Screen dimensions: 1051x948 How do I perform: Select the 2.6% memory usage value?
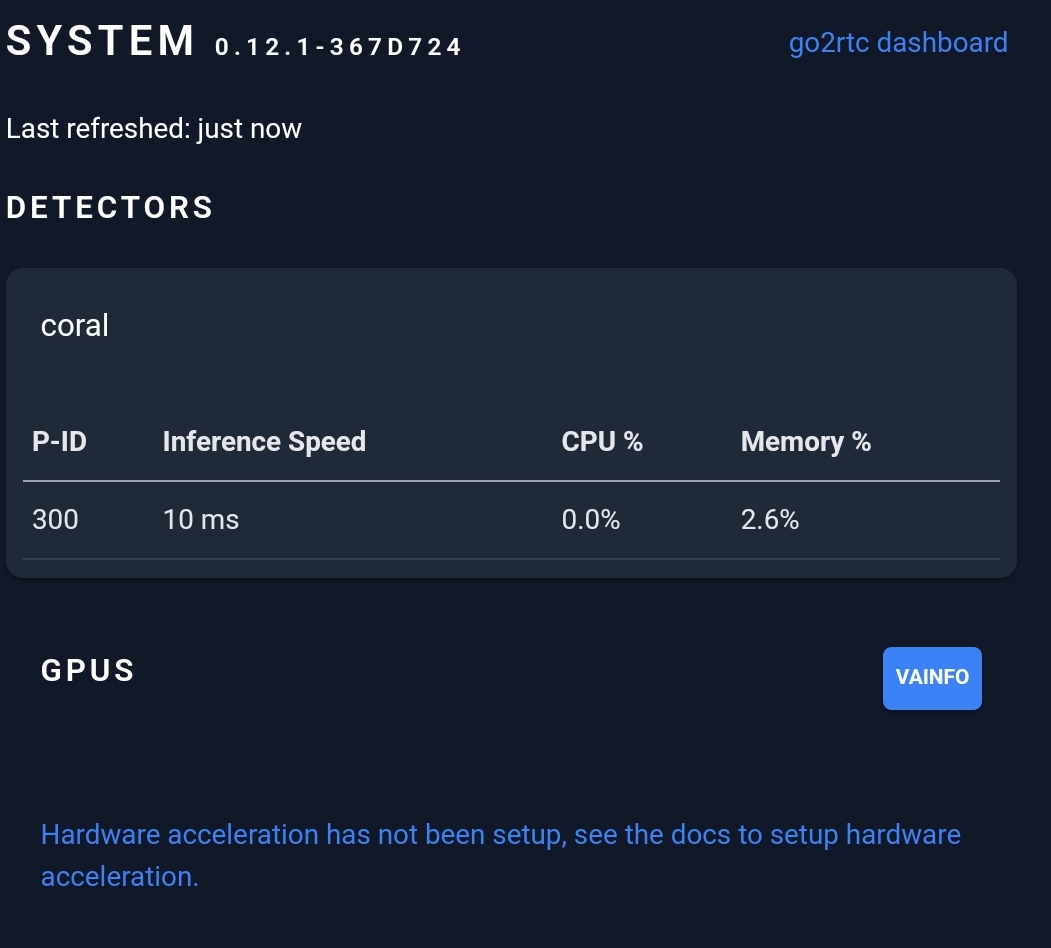pyautogui.click(x=770, y=519)
